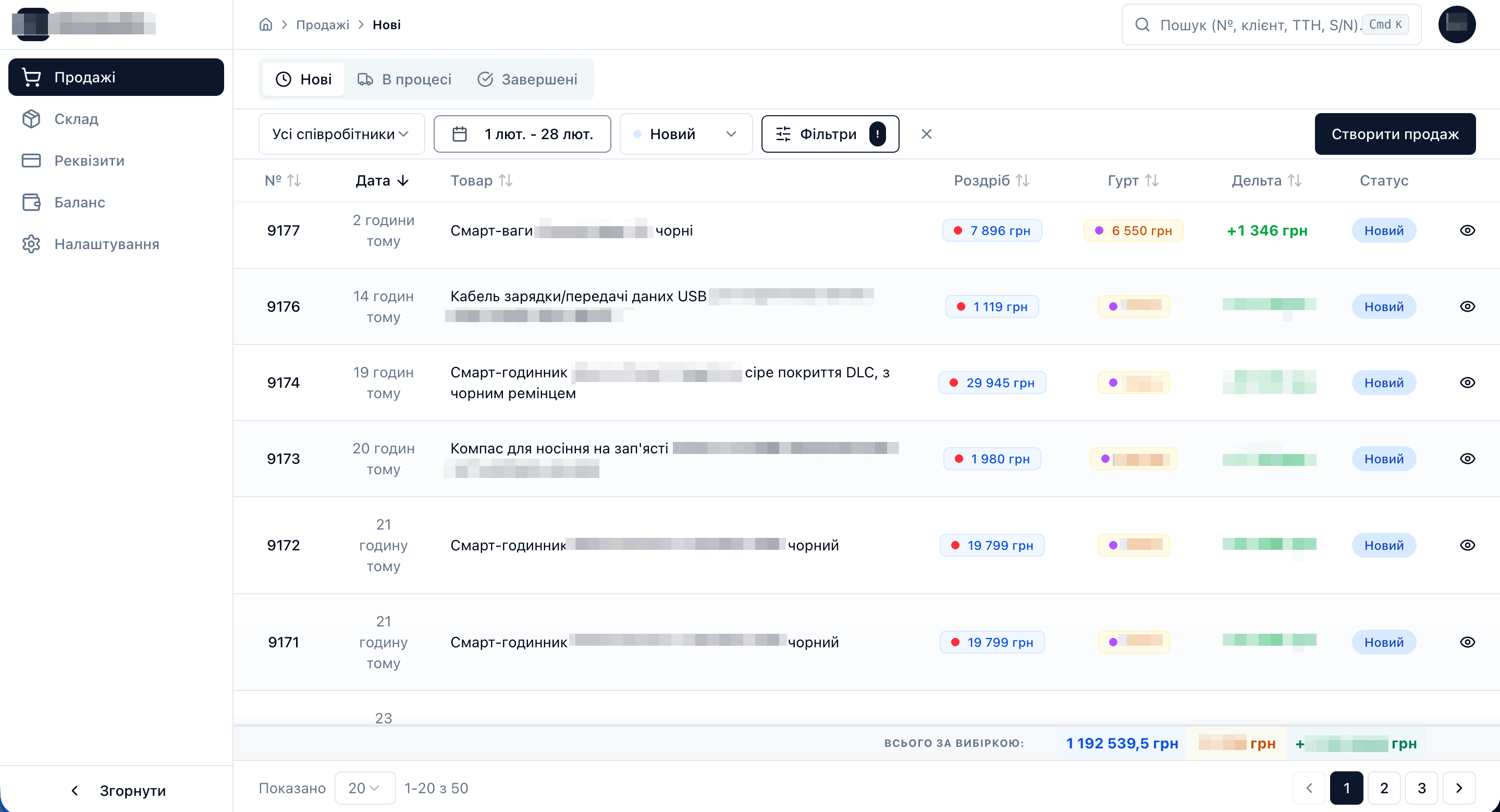The height and width of the screenshot is (812, 1500).
Task: Sort table by Товар column
Action: 505,180
